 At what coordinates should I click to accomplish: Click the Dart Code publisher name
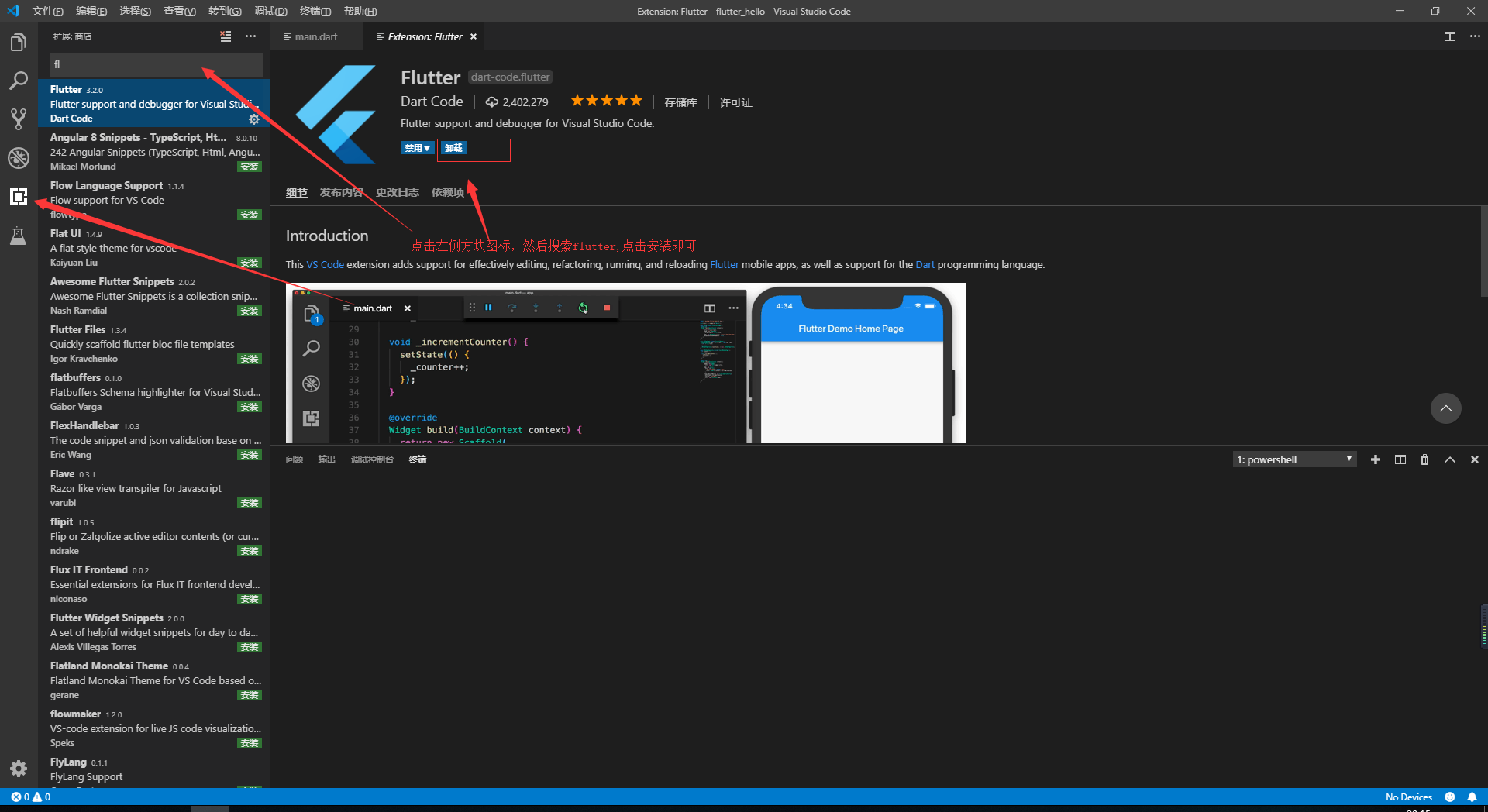(432, 101)
